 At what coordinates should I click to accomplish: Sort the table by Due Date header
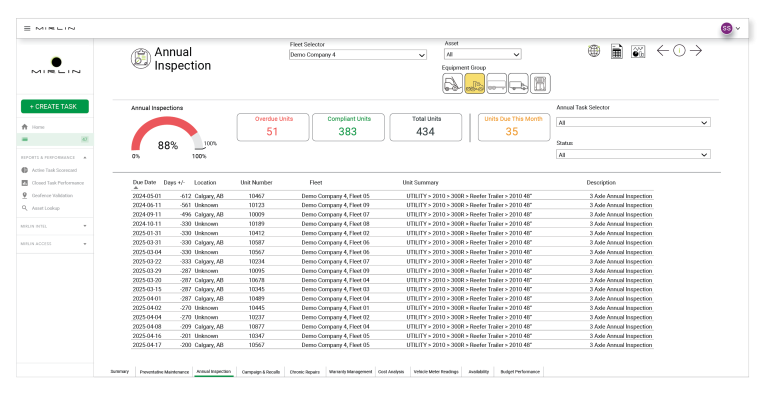144,183
